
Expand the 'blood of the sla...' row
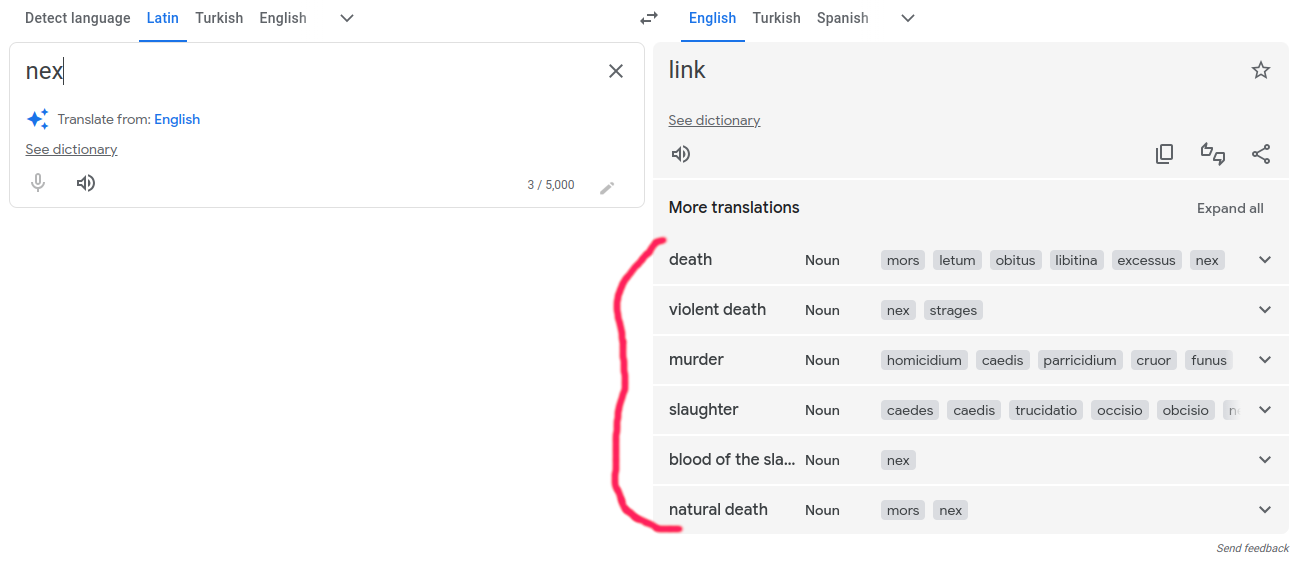click(1265, 460)
